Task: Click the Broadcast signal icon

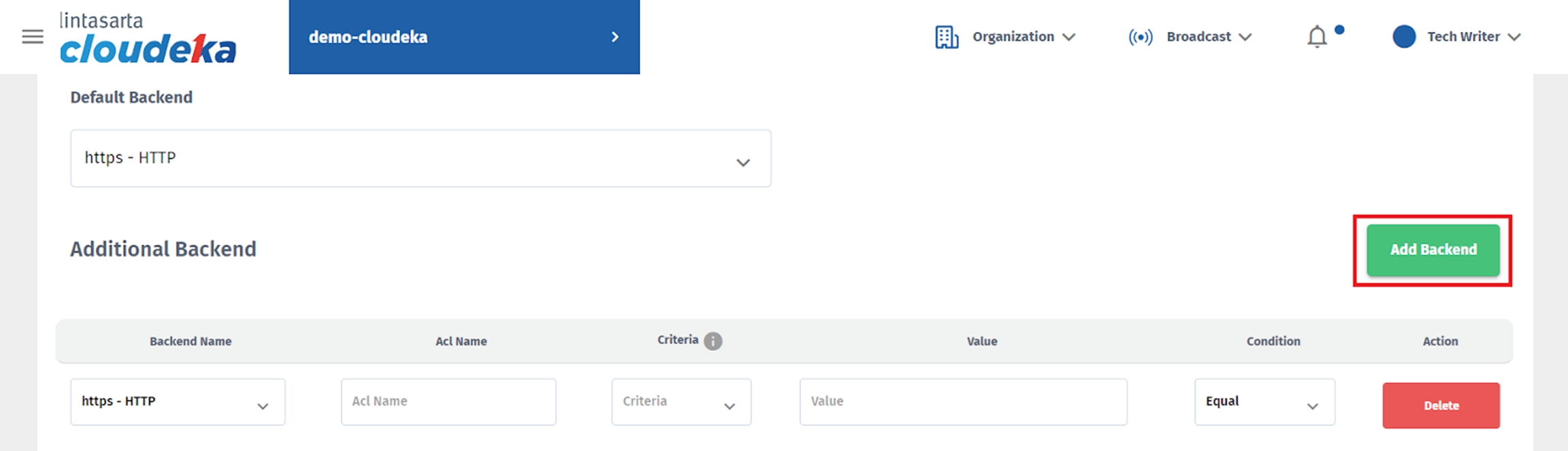Action: point(1140,37)
